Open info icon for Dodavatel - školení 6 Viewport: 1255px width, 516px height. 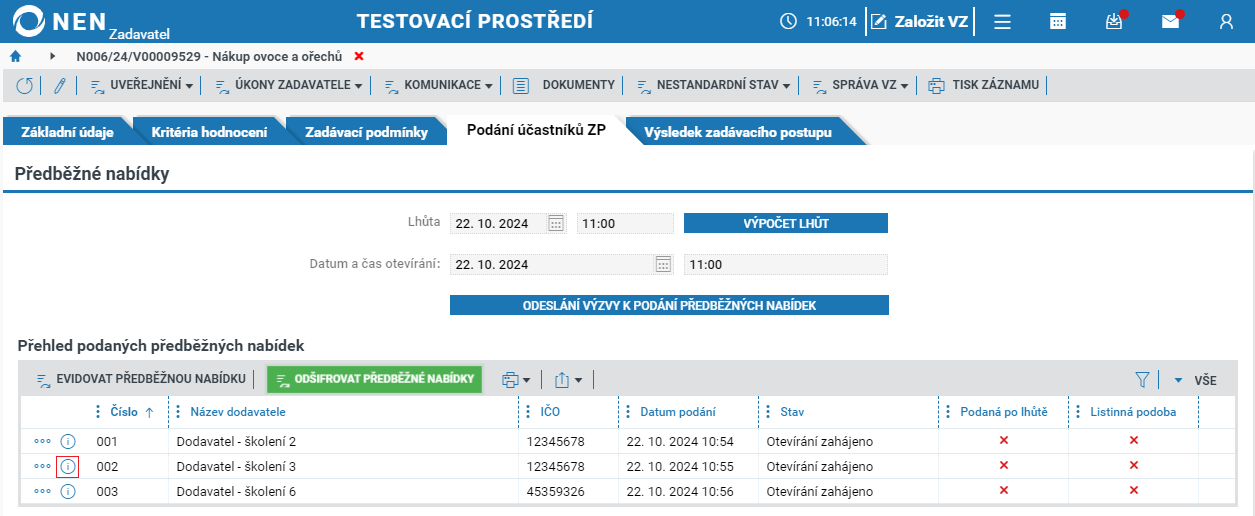coord(68,491)
